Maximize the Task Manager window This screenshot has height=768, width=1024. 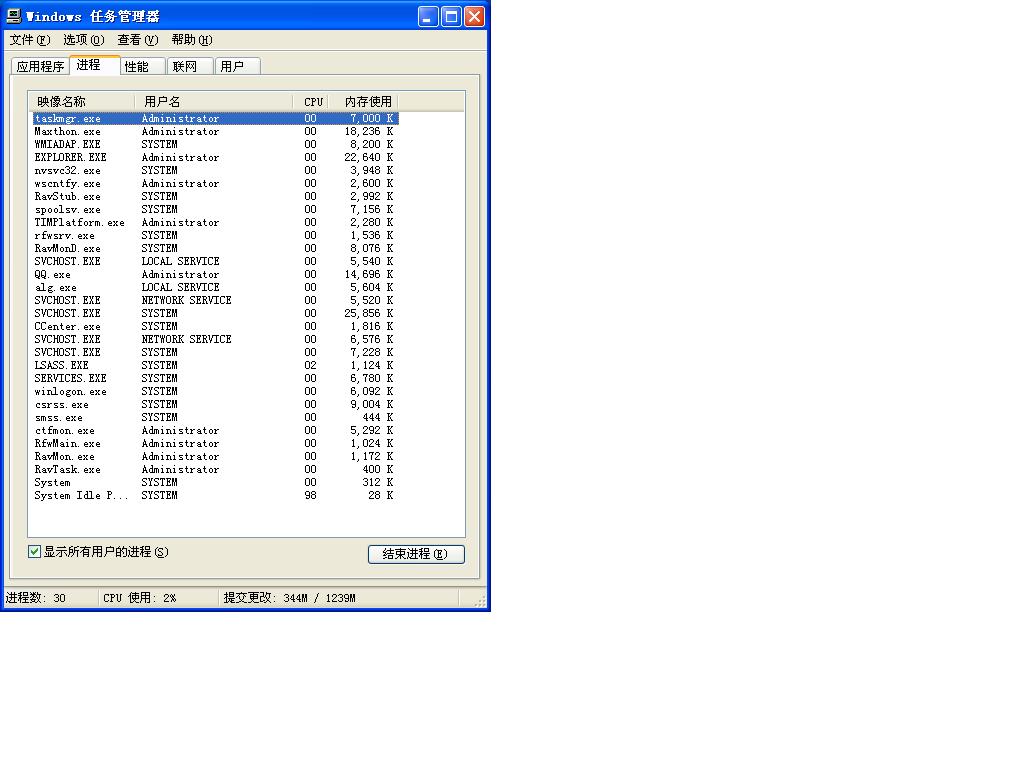click(451, 16)
